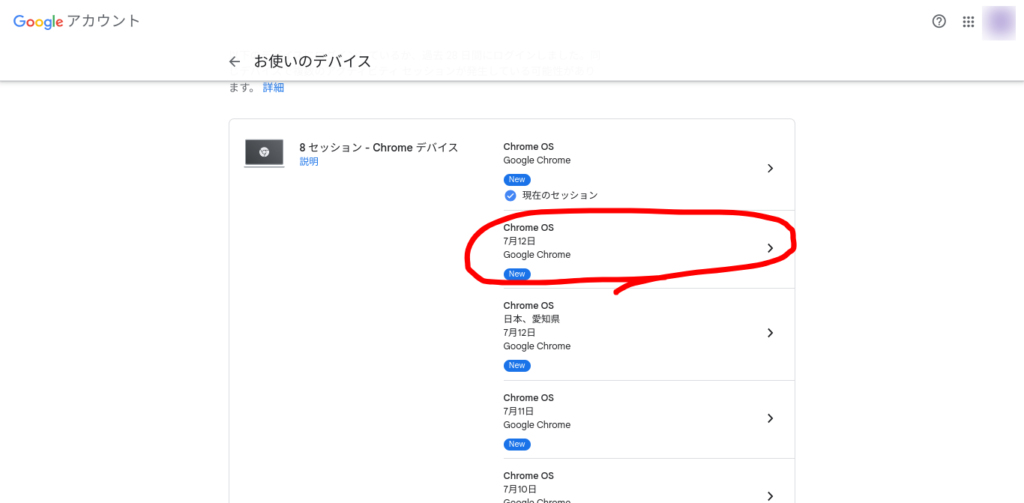The width and height of the screenshot is (1024, 503).
Task: Click the 説明 link under Chrome デバイス
Action: (309, 162)
